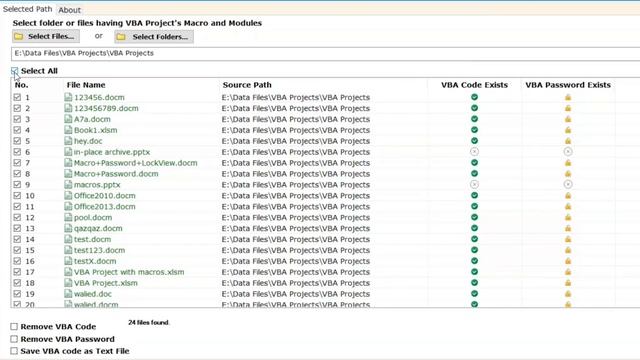Click the file icon beside test123.docm
The image size is (640, 360).
tap(68, 250)
